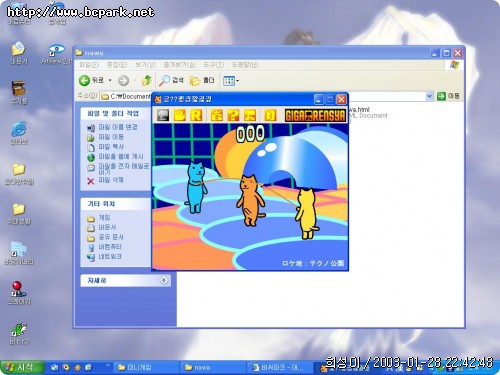Select 파일 복사 copy file task
500x375 pixels.
pyautogui.click(x=106, y=147)
